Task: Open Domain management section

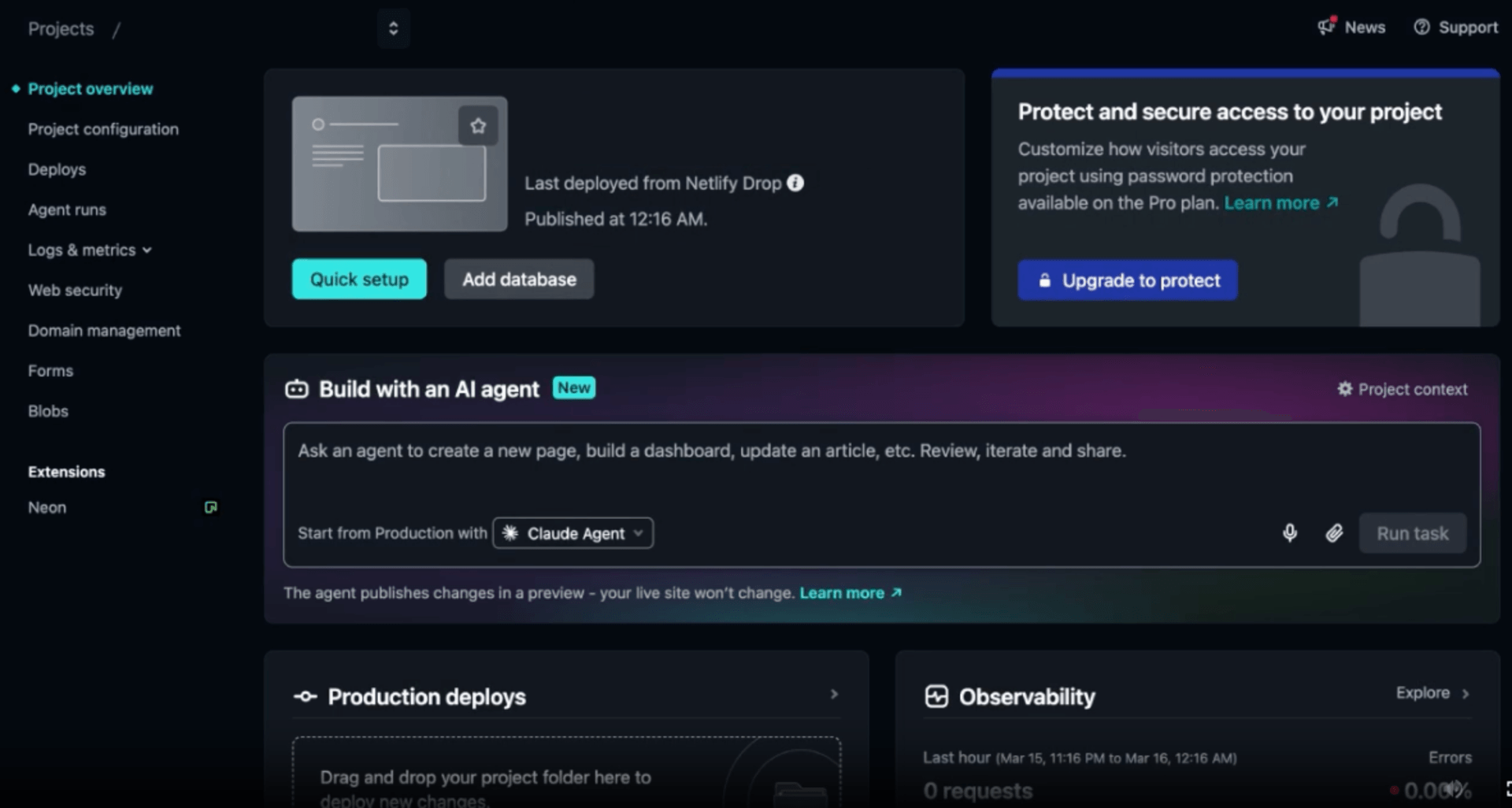Action: coord(104,331)
